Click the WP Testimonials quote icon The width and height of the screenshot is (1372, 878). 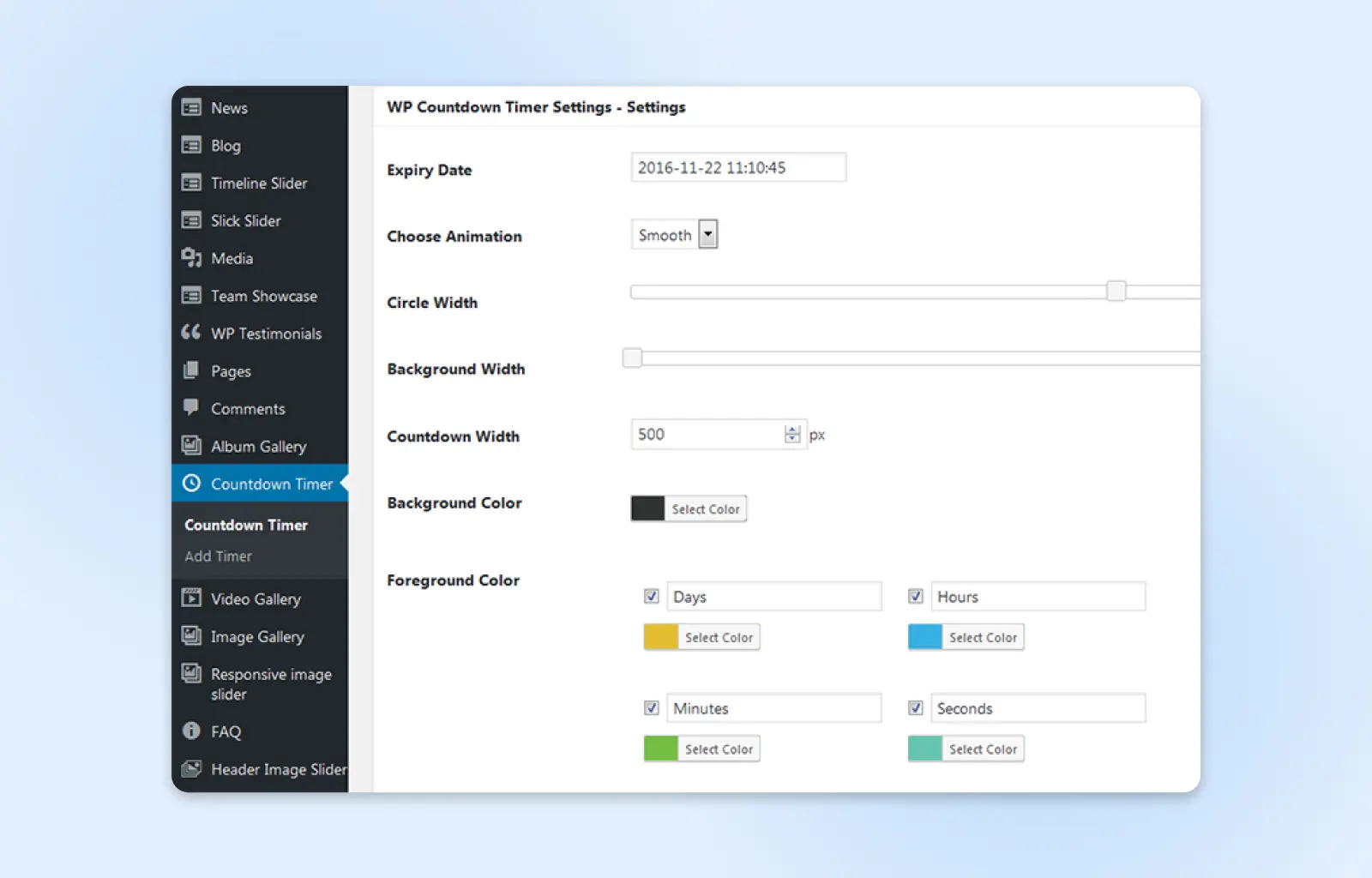(x=191, y=333)
